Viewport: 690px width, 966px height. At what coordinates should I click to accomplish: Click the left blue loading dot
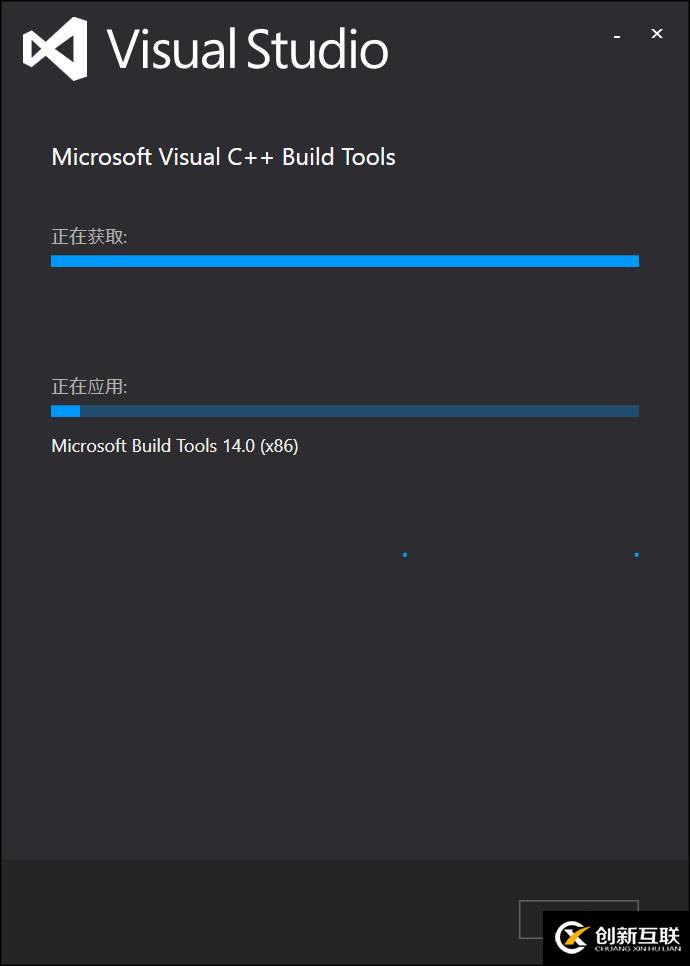(x=405, y=554)
